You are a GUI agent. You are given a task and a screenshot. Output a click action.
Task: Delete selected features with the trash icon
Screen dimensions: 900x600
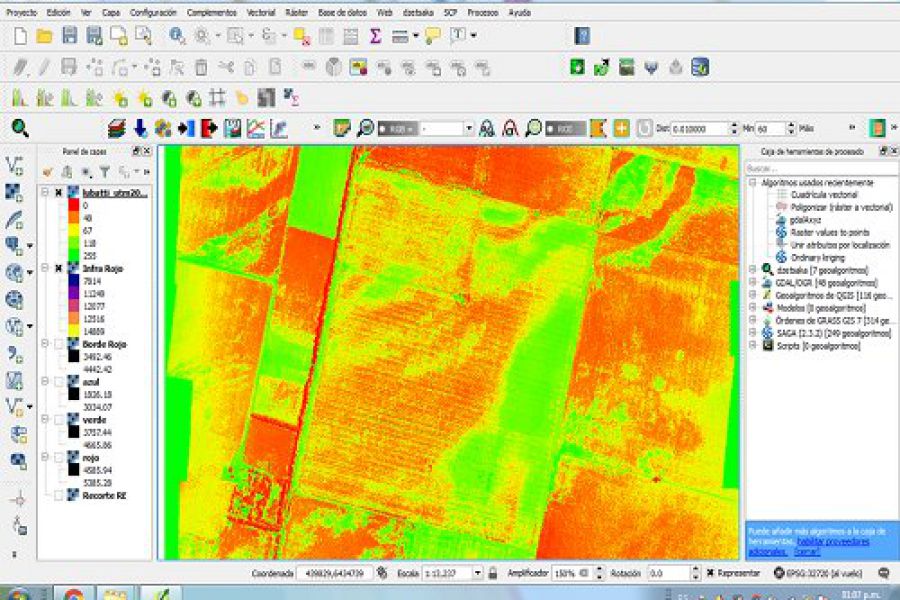(x=201, y=68)
